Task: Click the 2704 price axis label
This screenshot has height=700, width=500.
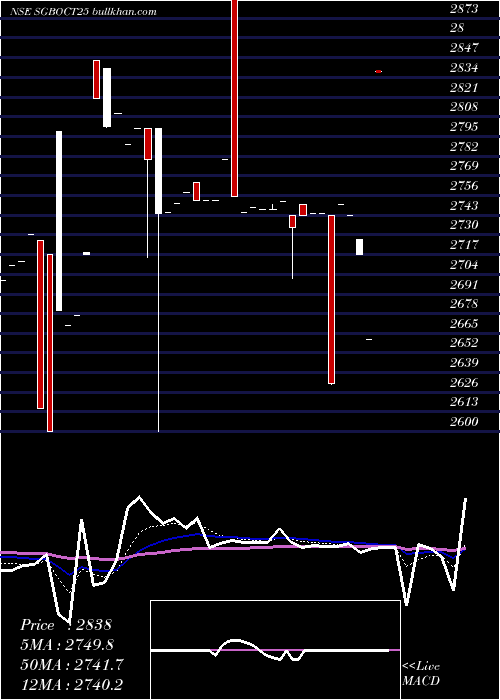Action: click(464, 265)
